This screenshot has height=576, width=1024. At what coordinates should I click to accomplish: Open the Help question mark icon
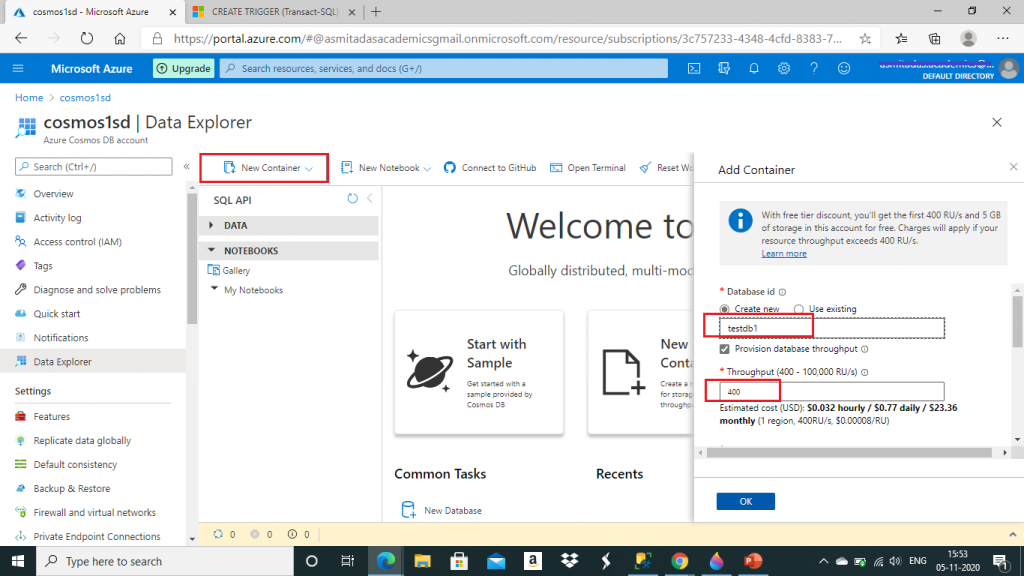(814, 69)
